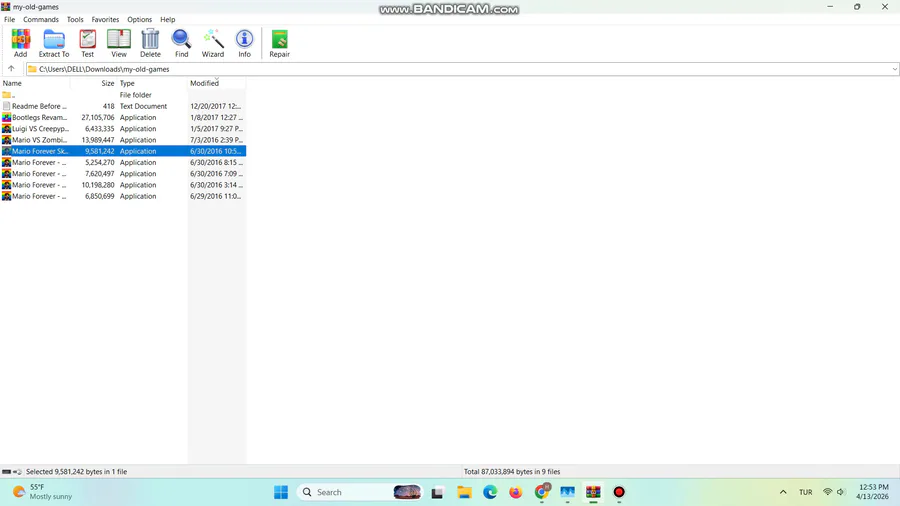This screenshot has height=506, width=900.
Task: Click the Bandicam record taskbar icon
Action: (x=619, y=492)
